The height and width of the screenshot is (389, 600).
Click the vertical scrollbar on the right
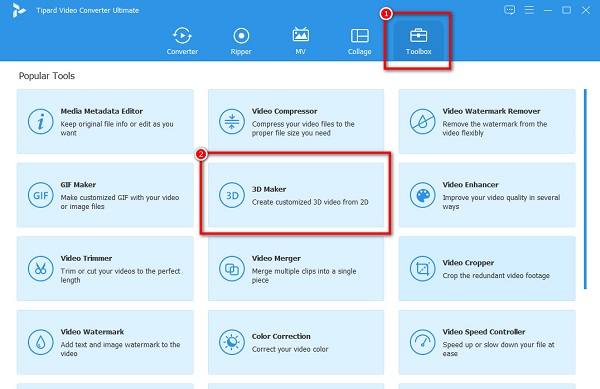coord(585,189)
